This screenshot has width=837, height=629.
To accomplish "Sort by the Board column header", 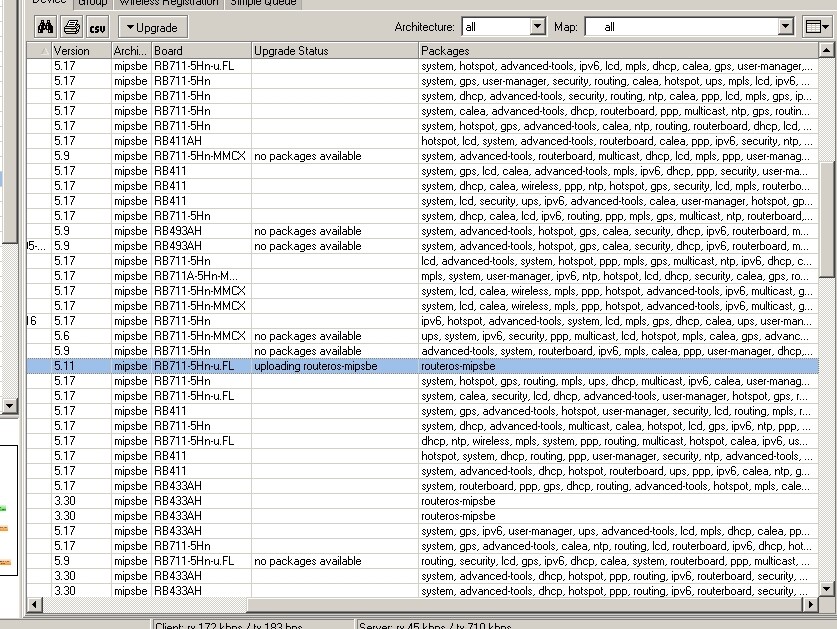I will [x=201, y=51].
